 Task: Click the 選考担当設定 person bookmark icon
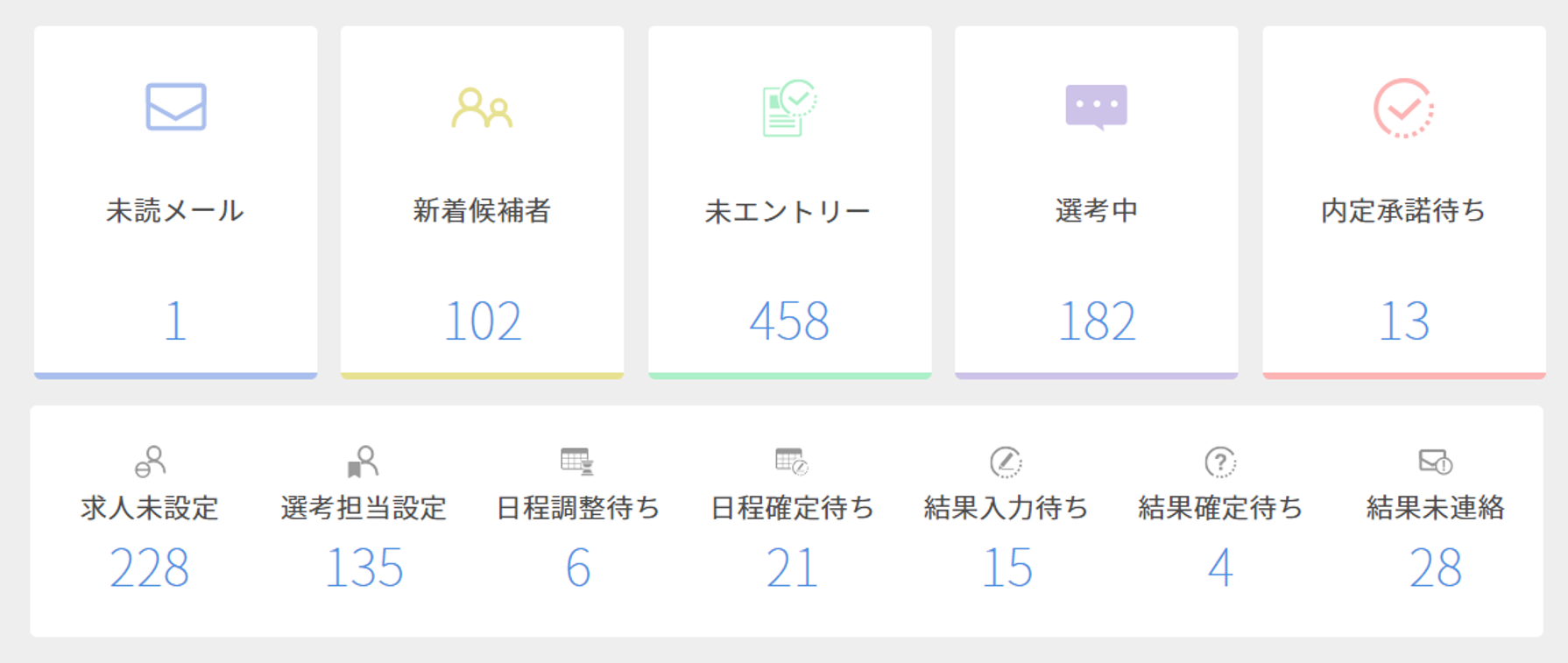(363, 461)
